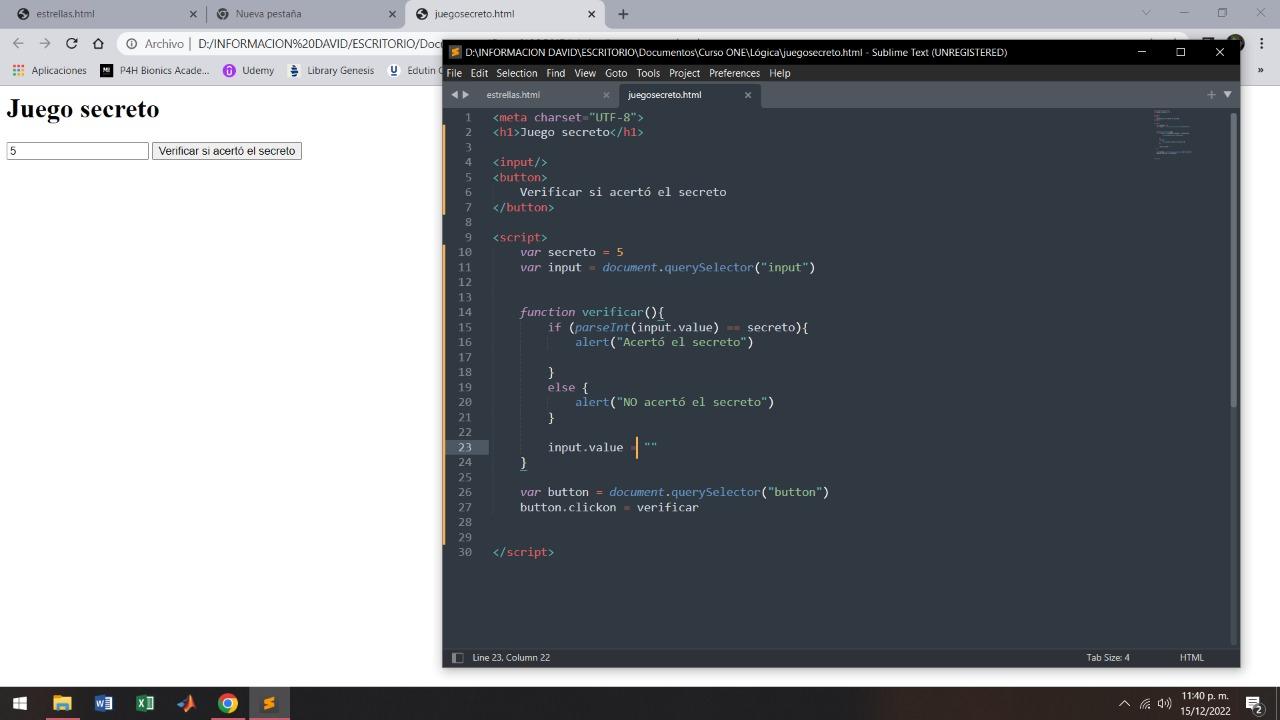Viewport: 1280px width, 720px height.
Task: Open Sublime Text Tools menu
Action: point(648,73)
